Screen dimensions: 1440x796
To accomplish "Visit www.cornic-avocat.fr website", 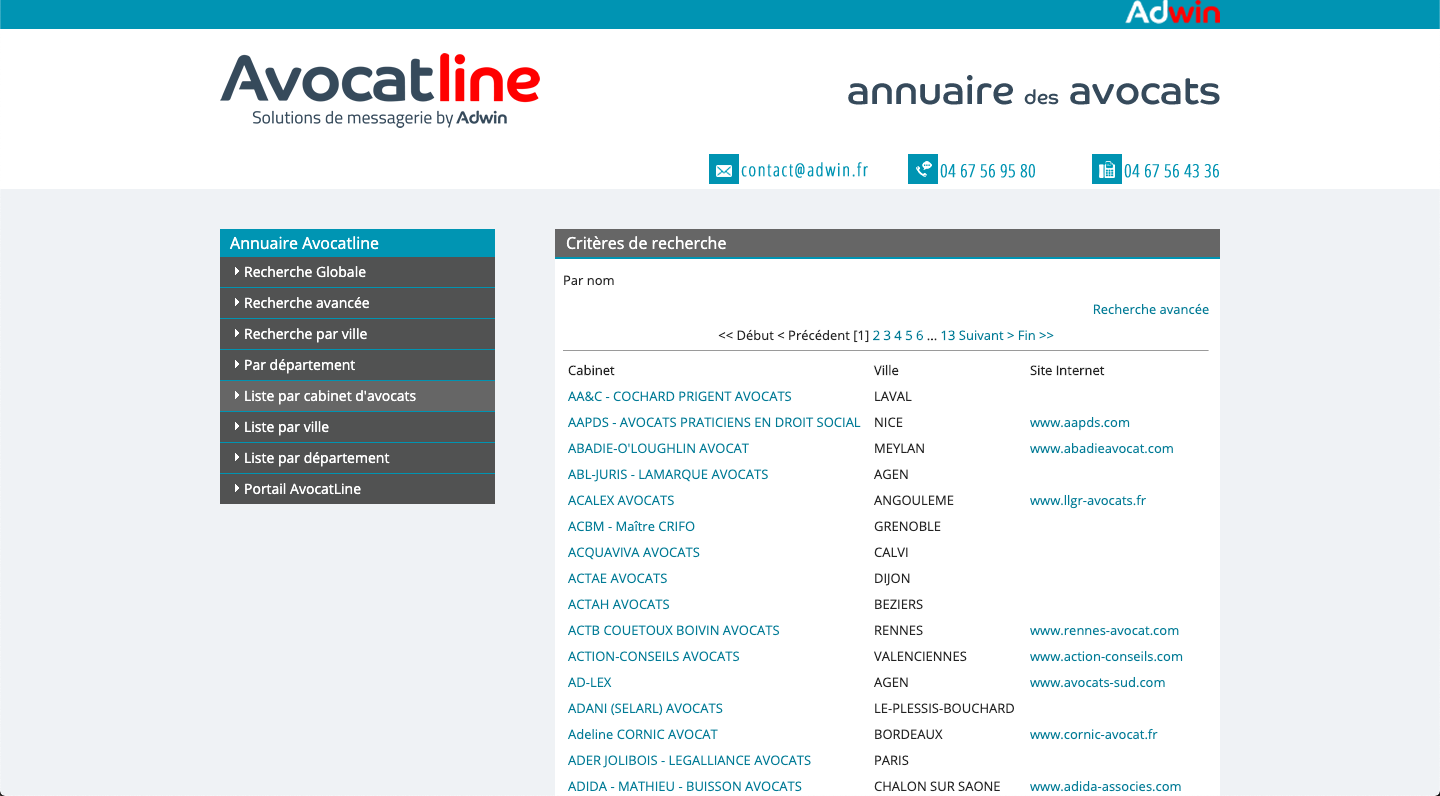I will click(1094, 735).
